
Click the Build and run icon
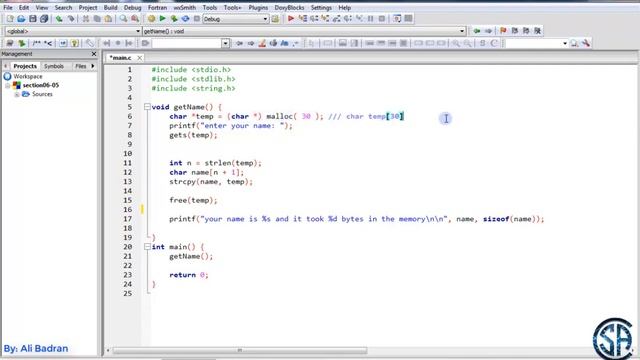pyautogui.click(x=174, y=19)
